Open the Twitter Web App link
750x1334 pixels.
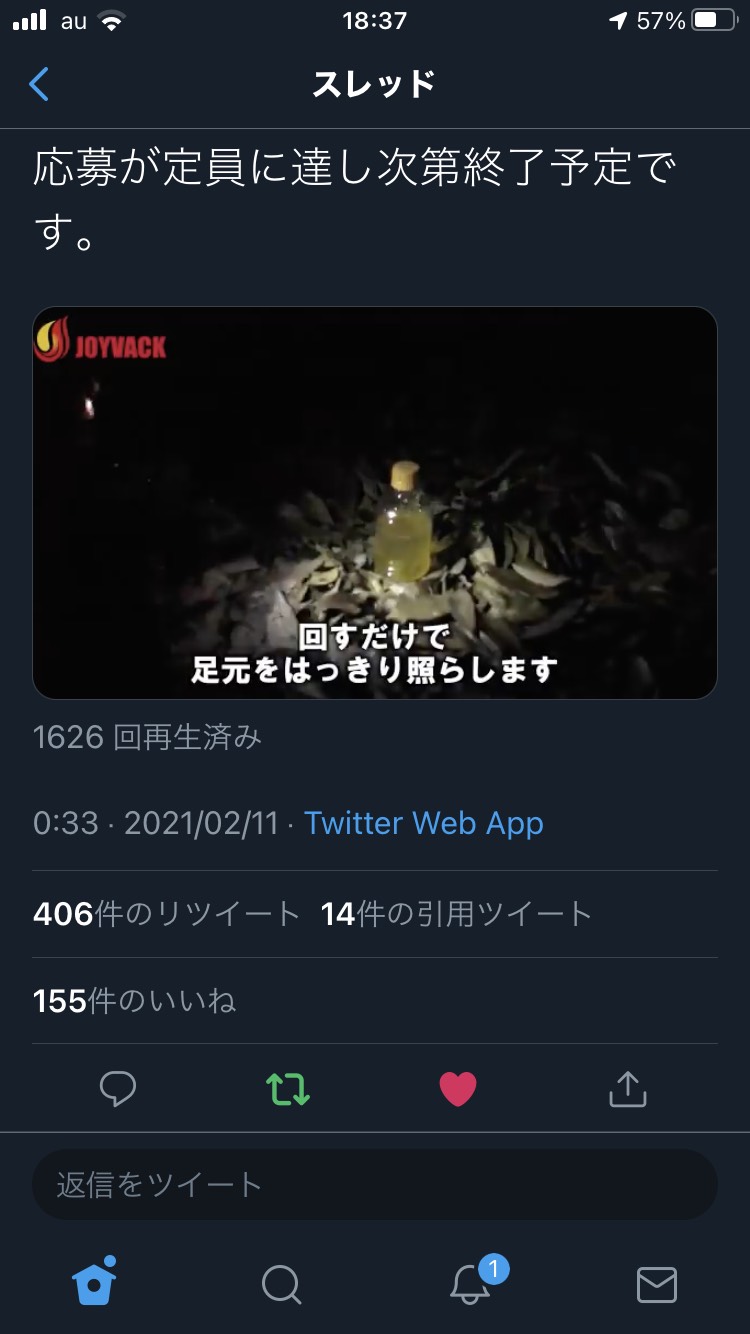coord(424,823)
